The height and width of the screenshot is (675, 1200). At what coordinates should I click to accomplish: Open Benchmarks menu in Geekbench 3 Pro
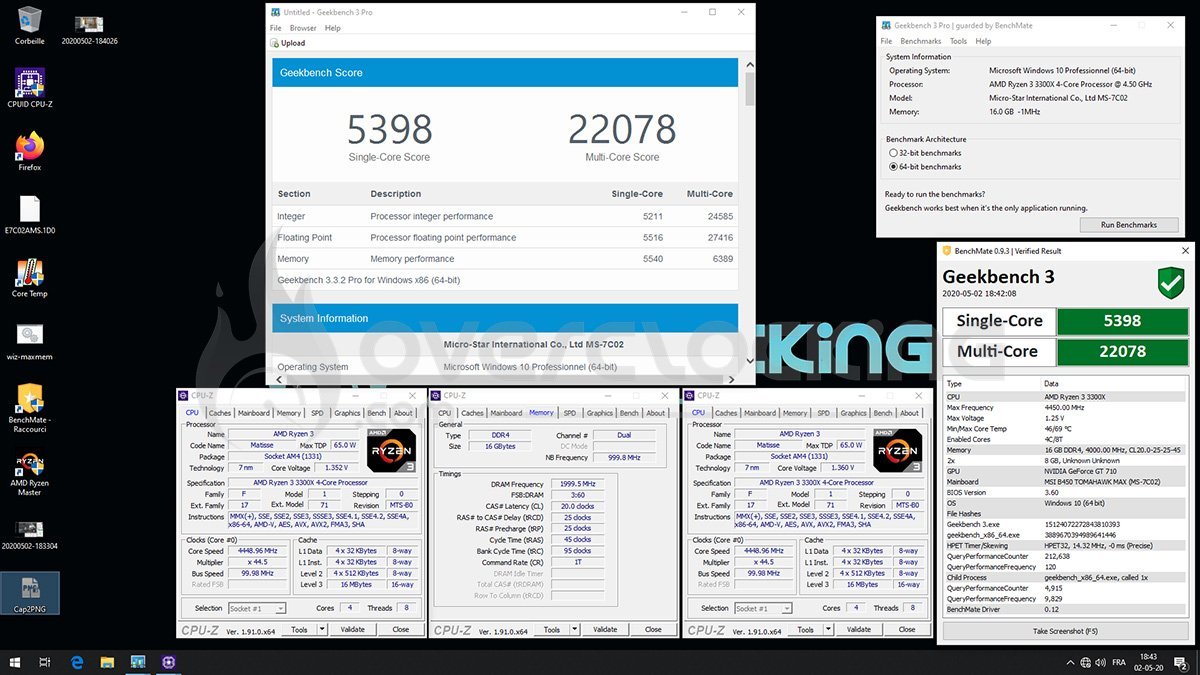pos(921,41)
